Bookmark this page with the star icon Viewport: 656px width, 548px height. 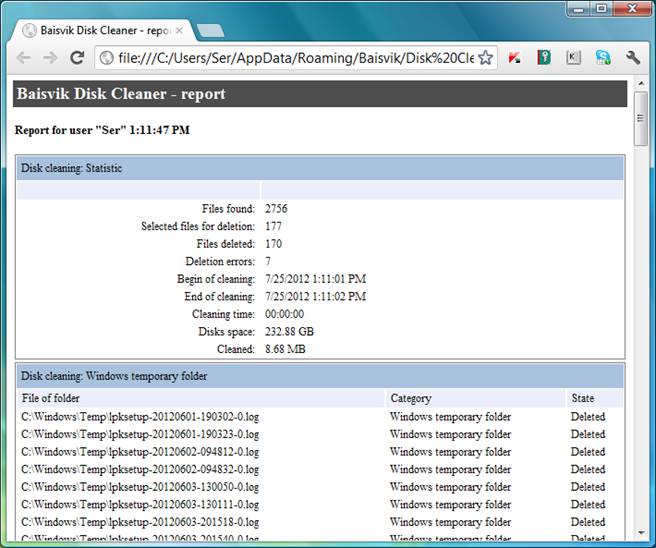(x=485, y=58)
